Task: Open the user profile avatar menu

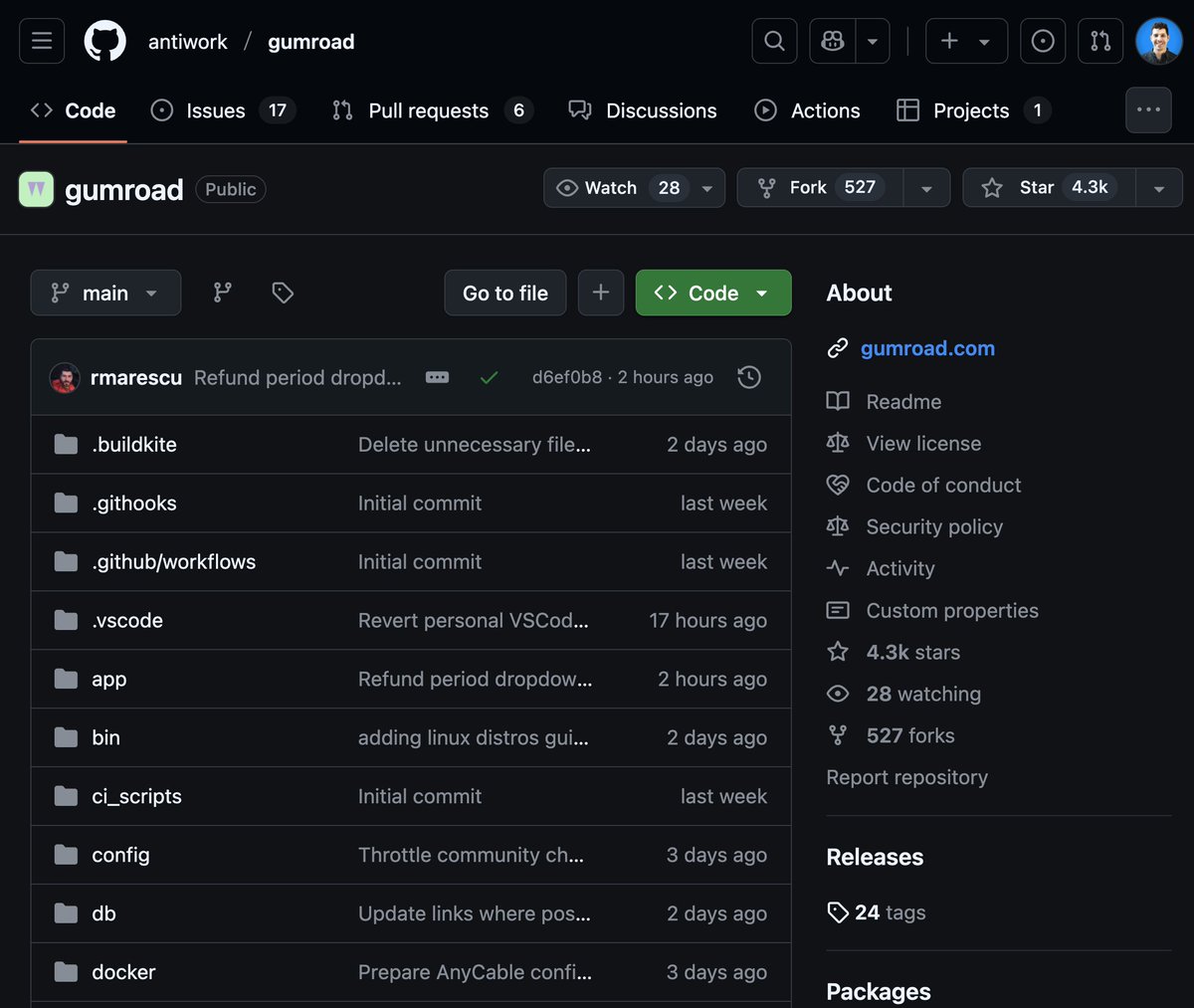Action: pos(1159,41)
